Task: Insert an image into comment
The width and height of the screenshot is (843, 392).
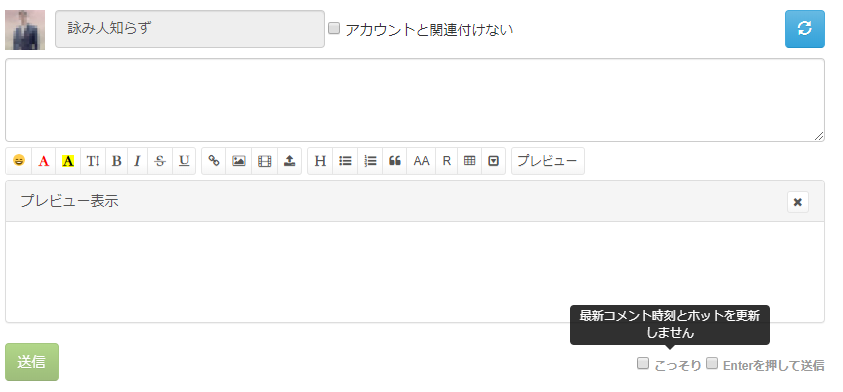Action: [239, 161]
